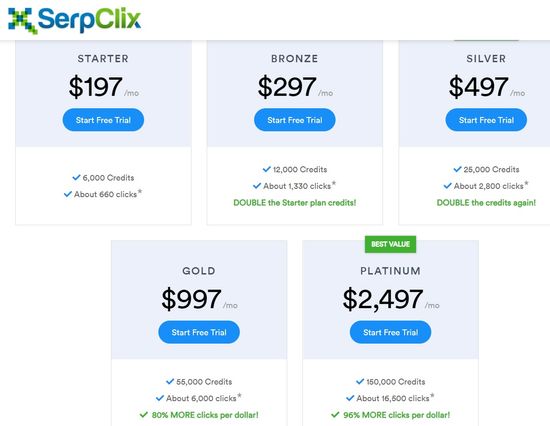Click checkmark beside 25,000 Credits

pyautogui.click(x=457, y=169)
